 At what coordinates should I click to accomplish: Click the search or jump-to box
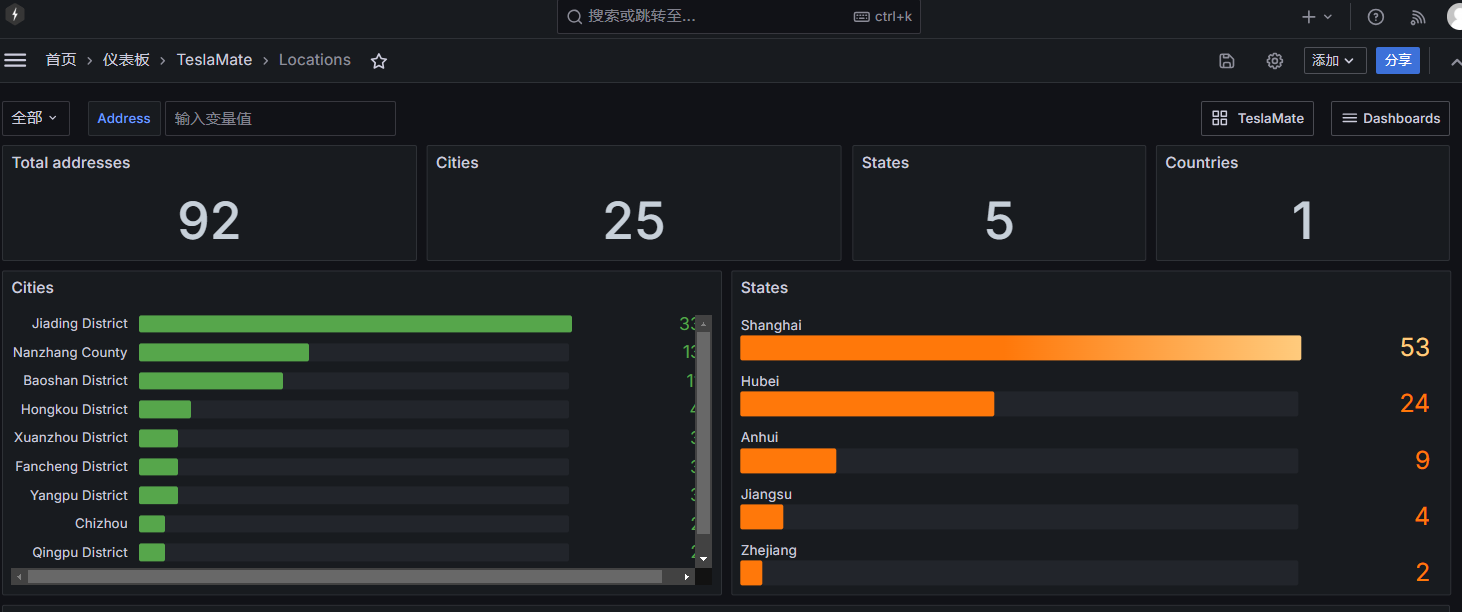pos(738,17)
